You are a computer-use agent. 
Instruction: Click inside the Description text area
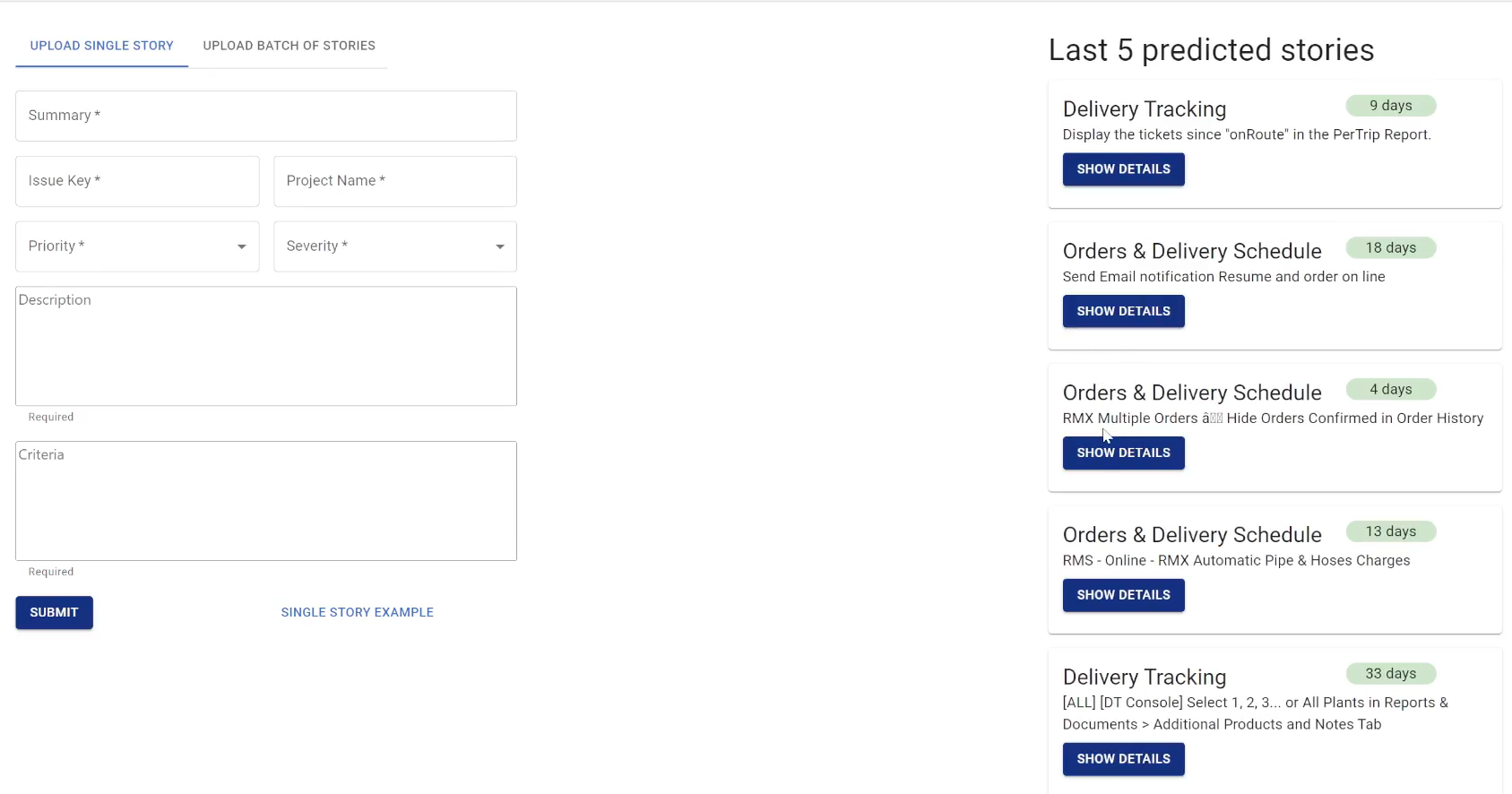coord(265,346)
